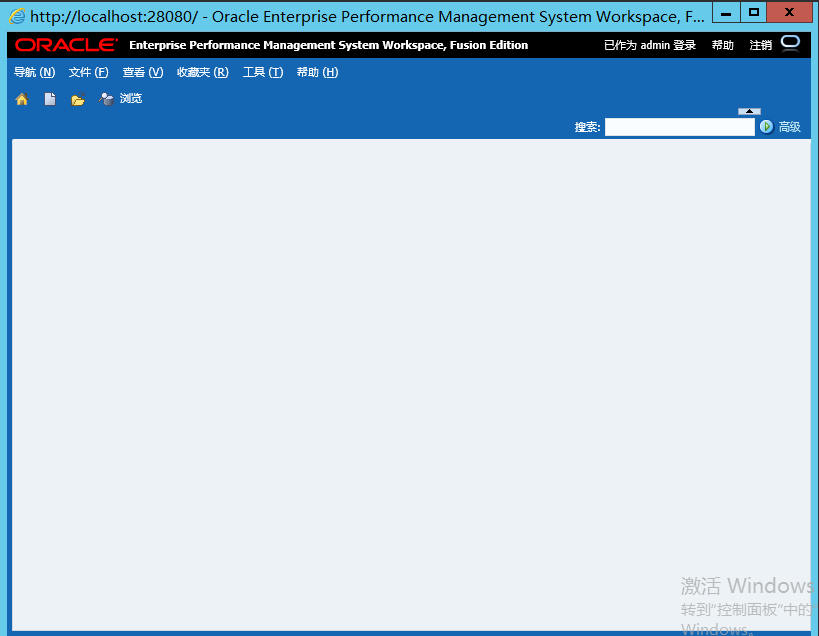
Task: Open the 浏览 (Explore) toolbar button
Action: (x=120, y=99)
